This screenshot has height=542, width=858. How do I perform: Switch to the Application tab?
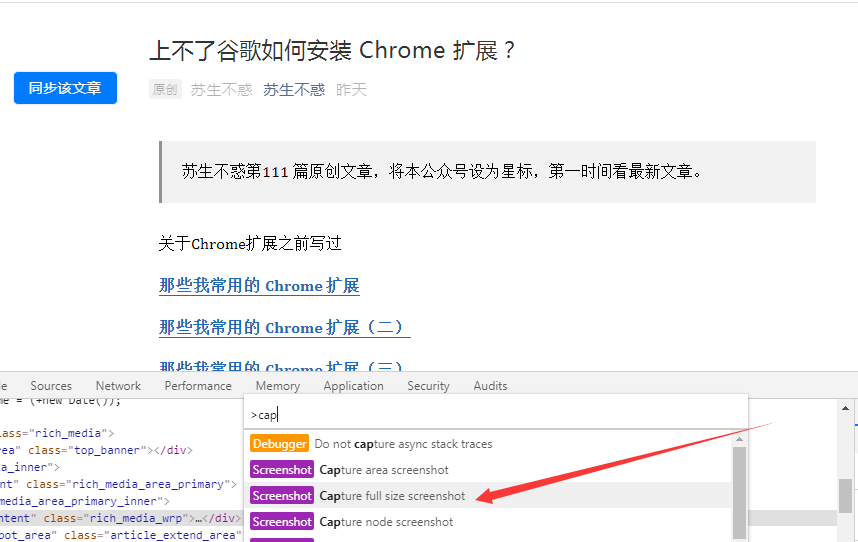pyautogui.click(x=353, y=386)
